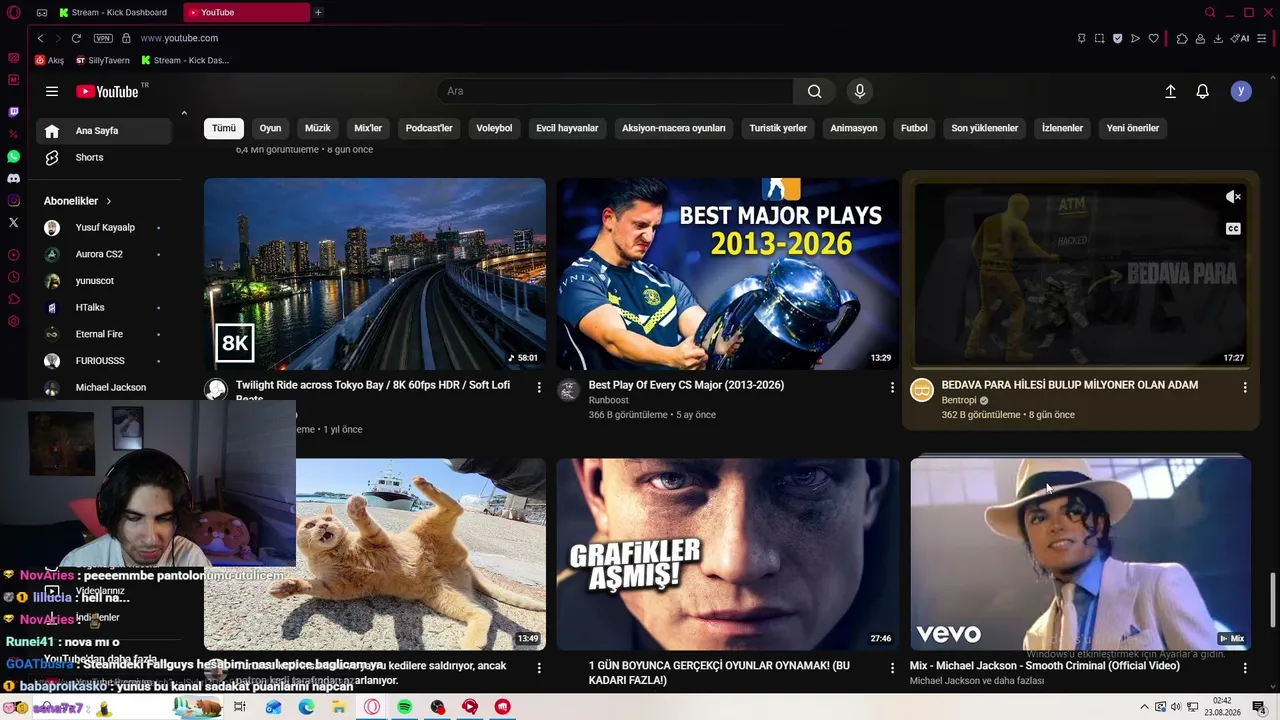The image size is (1280, 720).
Task: Open the SillyTavern bookmark
Action: click(102, 60)
